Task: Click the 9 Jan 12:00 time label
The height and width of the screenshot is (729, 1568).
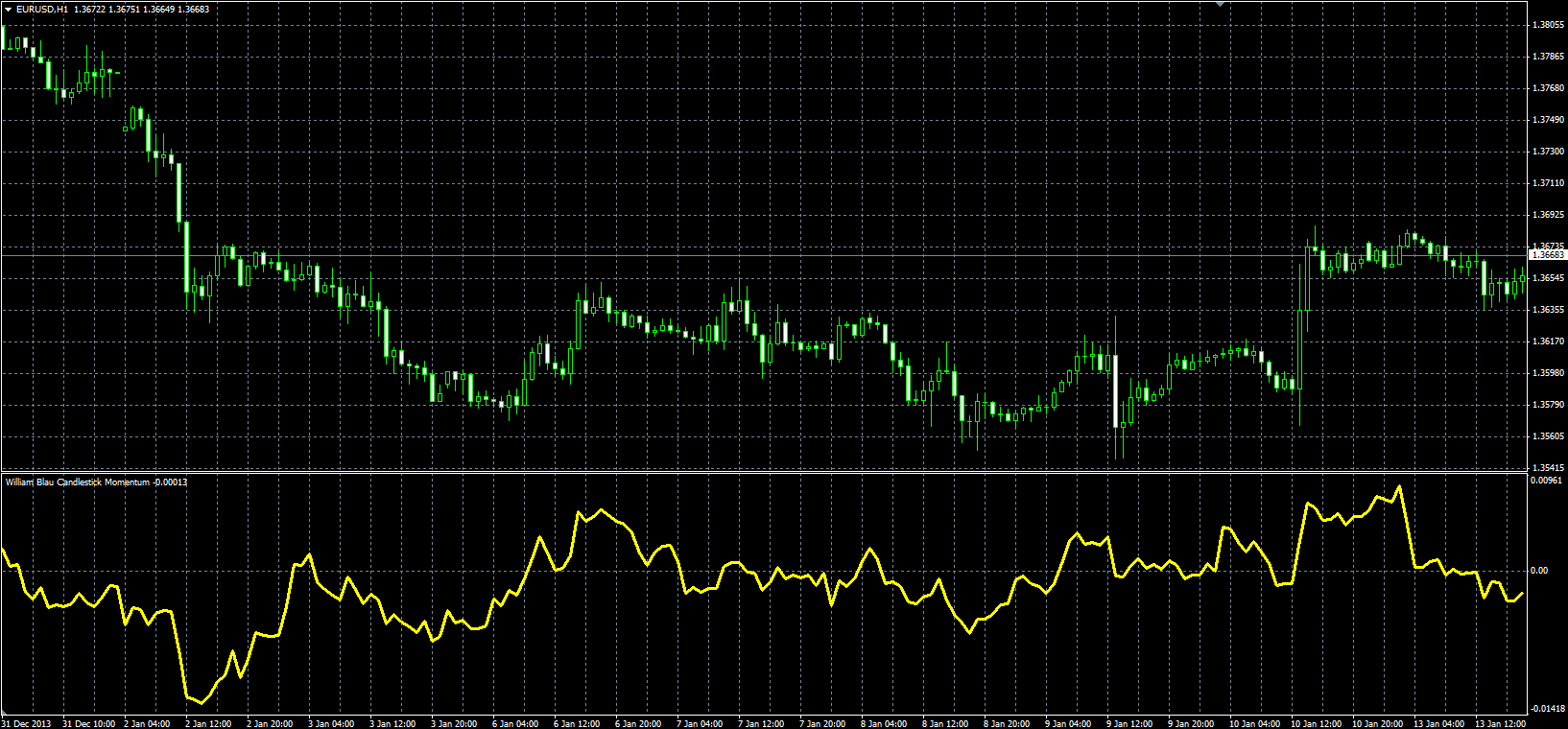Action: 1129,724
